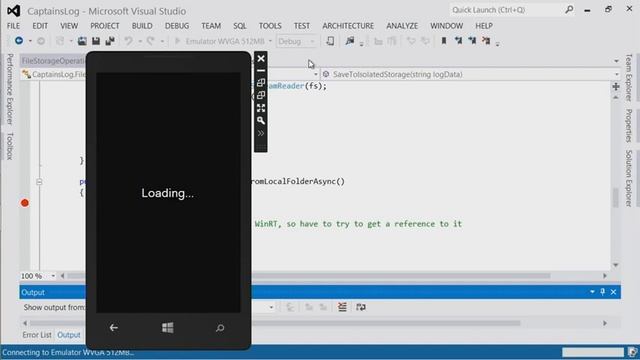The height and width of the screenshot is (360, 640).
Task: Switch to the Output tab
Action: point(69,335)
